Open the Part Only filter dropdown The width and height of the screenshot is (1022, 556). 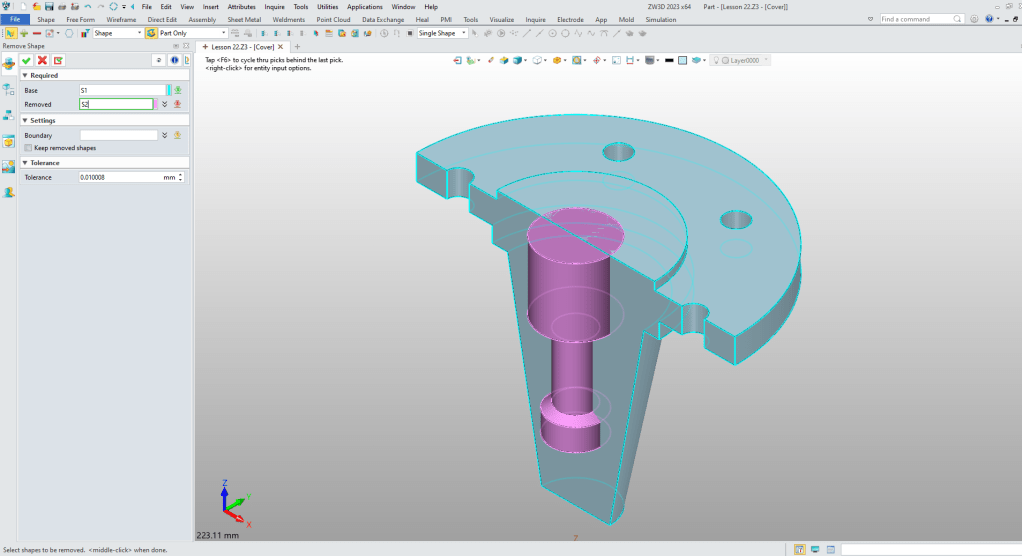pyautogui.click(x=223, y=33)
